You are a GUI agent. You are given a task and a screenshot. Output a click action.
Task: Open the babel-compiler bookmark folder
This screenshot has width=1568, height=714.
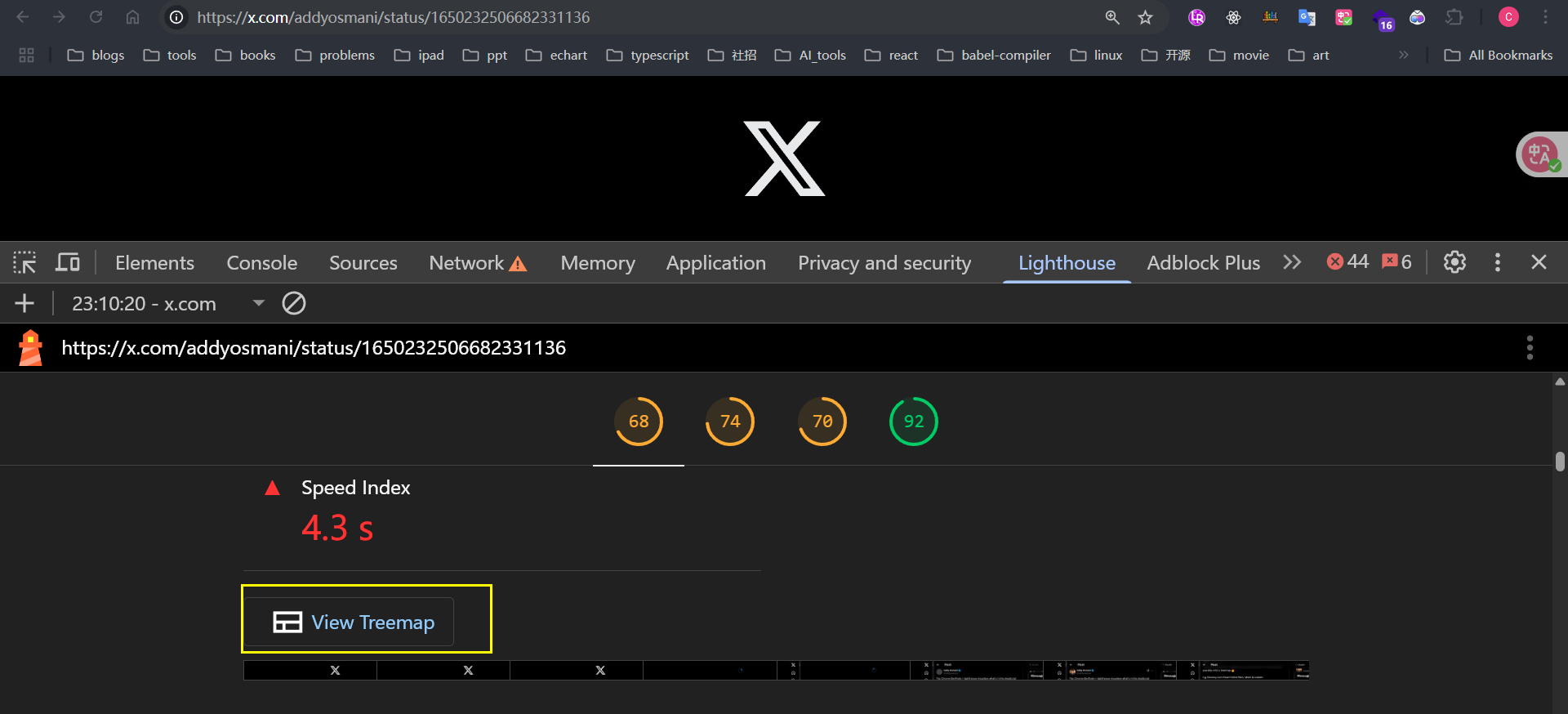pyautogui.click(x=994, y=55)
